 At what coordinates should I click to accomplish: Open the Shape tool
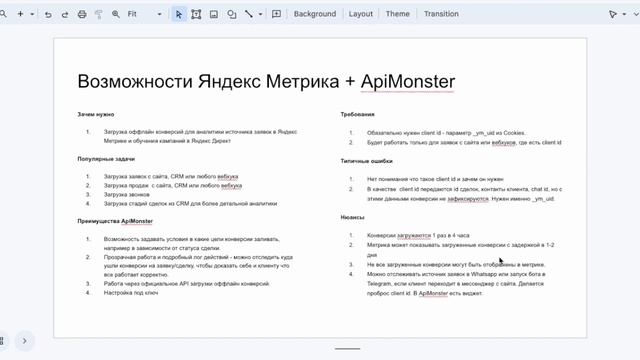[231, 14]
